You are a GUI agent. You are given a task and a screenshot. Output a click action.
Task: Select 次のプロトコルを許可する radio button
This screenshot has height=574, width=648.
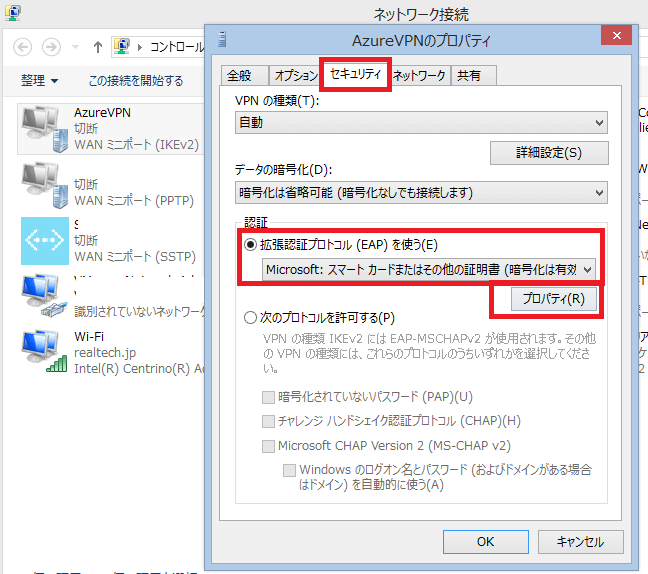[x=250, y=318]
